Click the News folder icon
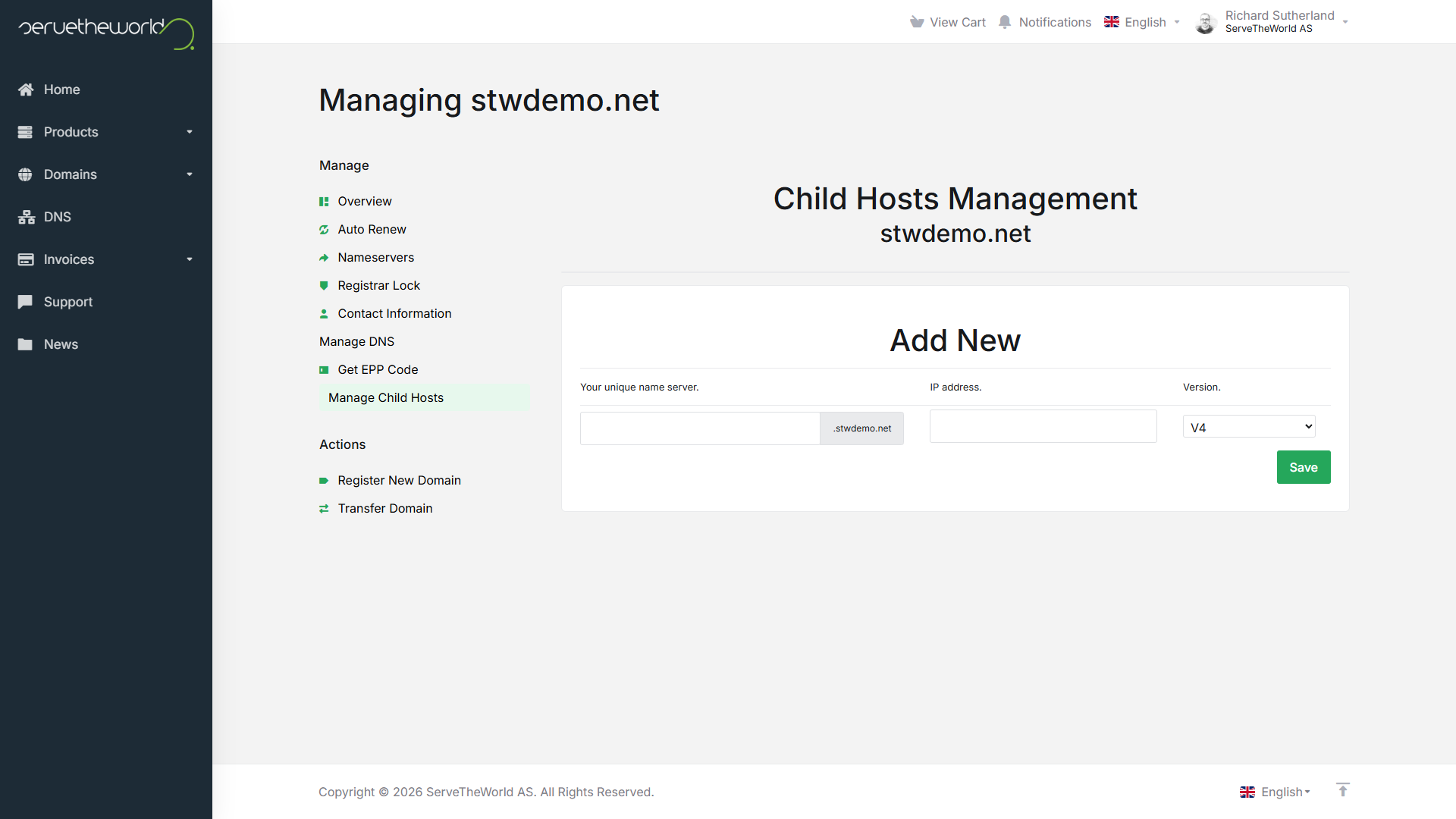This screenshot has height=819, width=1456. [25, 344]
